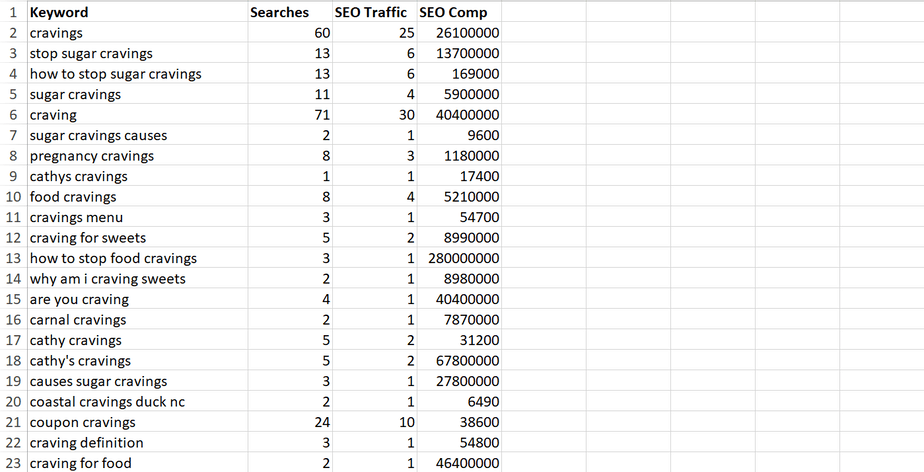Click the 'are you craving' cell
Image resolution: width=924 pixels, height=472 pixels.
pyautogui.click(x=137, y=299)
